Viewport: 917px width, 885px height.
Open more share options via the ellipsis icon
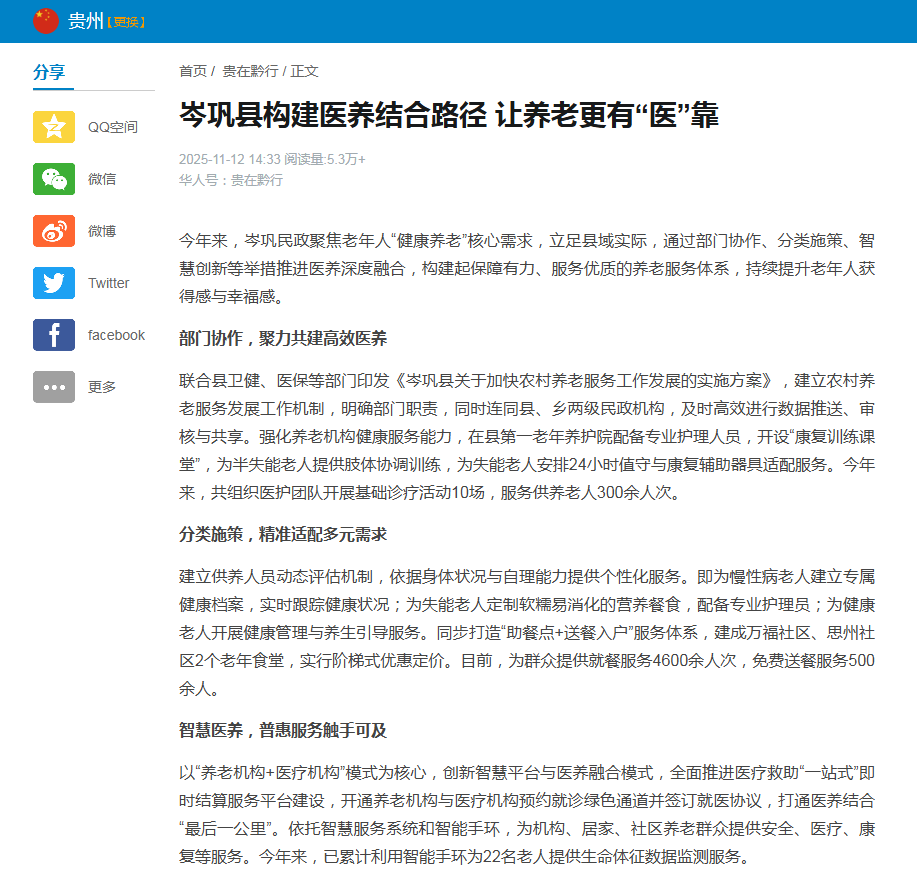(54, 387)
